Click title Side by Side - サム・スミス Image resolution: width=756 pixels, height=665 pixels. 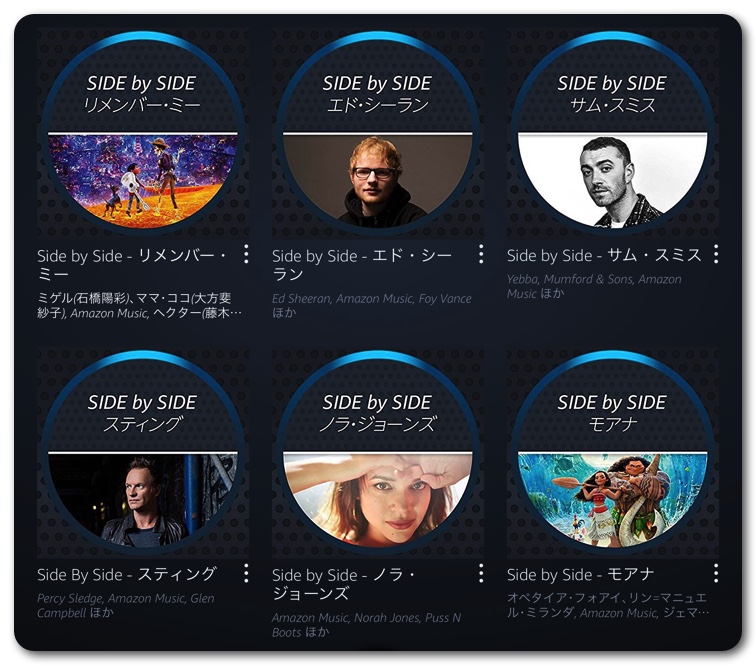click(604, 255)
